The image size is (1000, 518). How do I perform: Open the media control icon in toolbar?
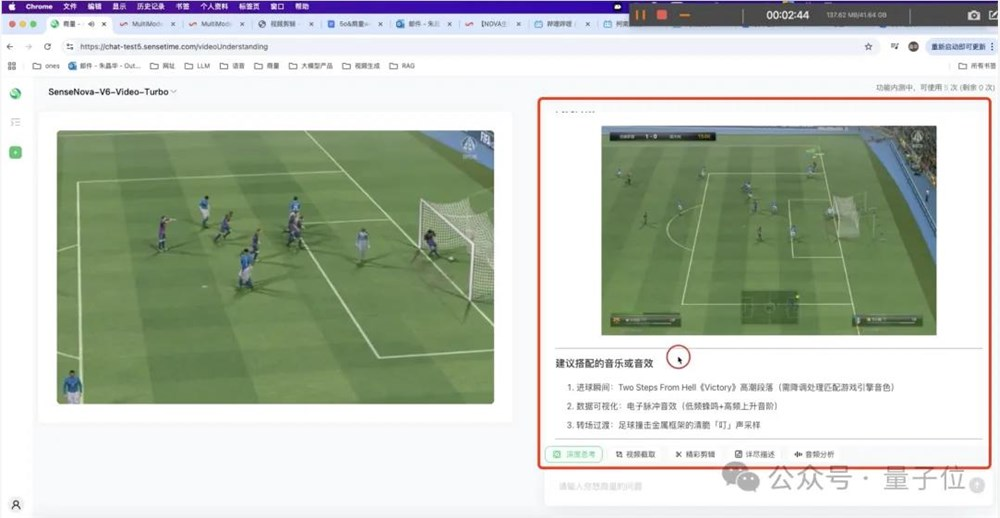pos(895,47)
